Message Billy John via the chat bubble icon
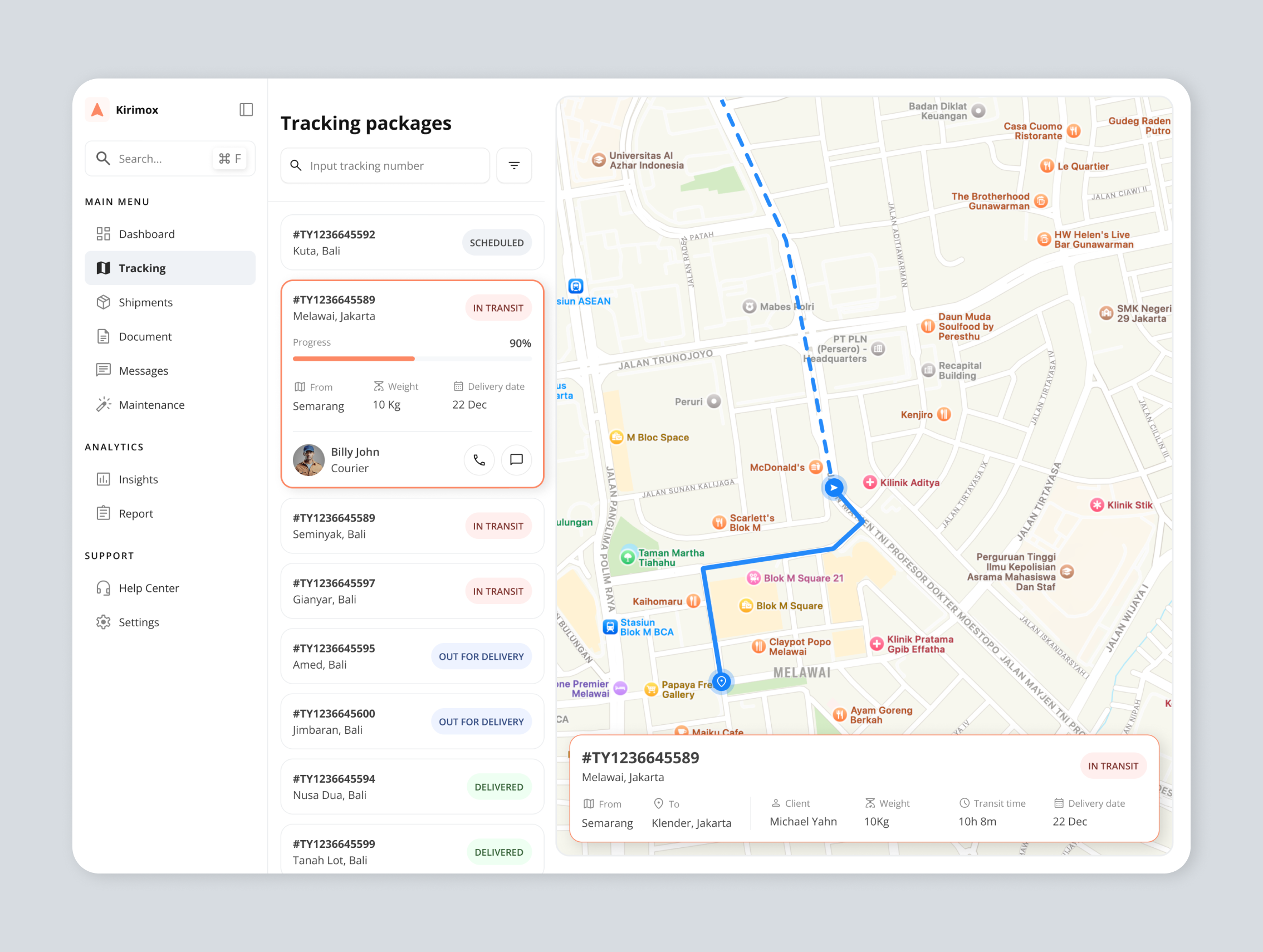Screen dimensions: 1263x952 click(516, 460)
